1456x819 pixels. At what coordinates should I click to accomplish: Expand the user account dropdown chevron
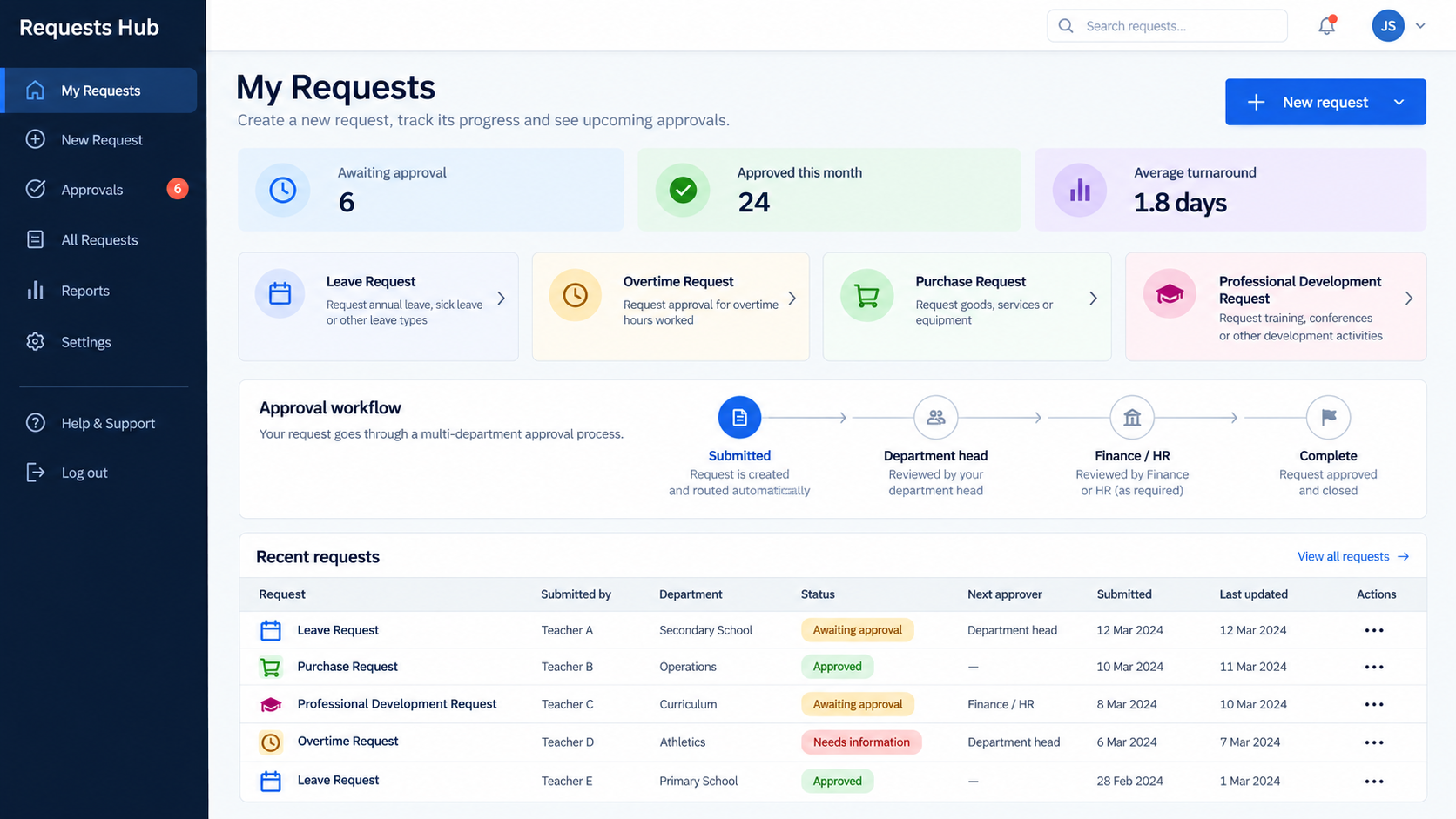(x=1420, y=26)
